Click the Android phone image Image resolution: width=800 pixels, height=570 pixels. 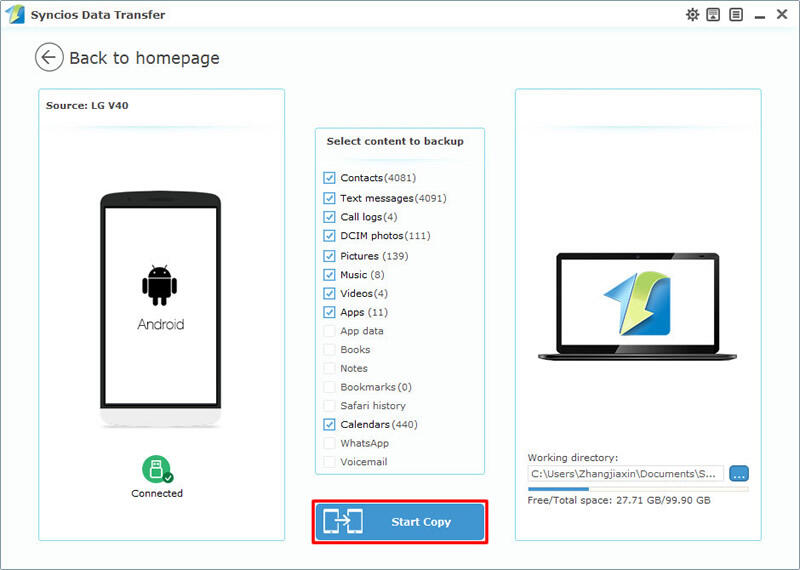point(160,309)
